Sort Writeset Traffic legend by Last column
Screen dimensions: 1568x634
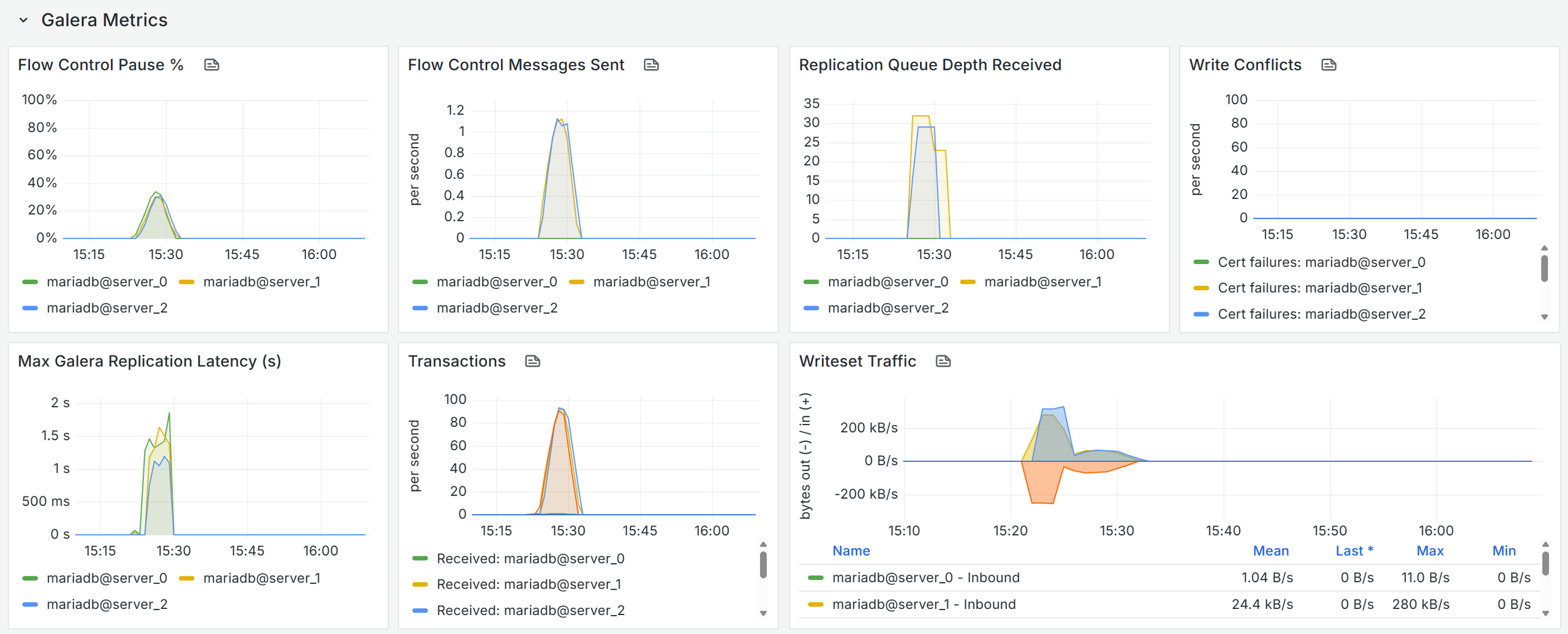1354,551
